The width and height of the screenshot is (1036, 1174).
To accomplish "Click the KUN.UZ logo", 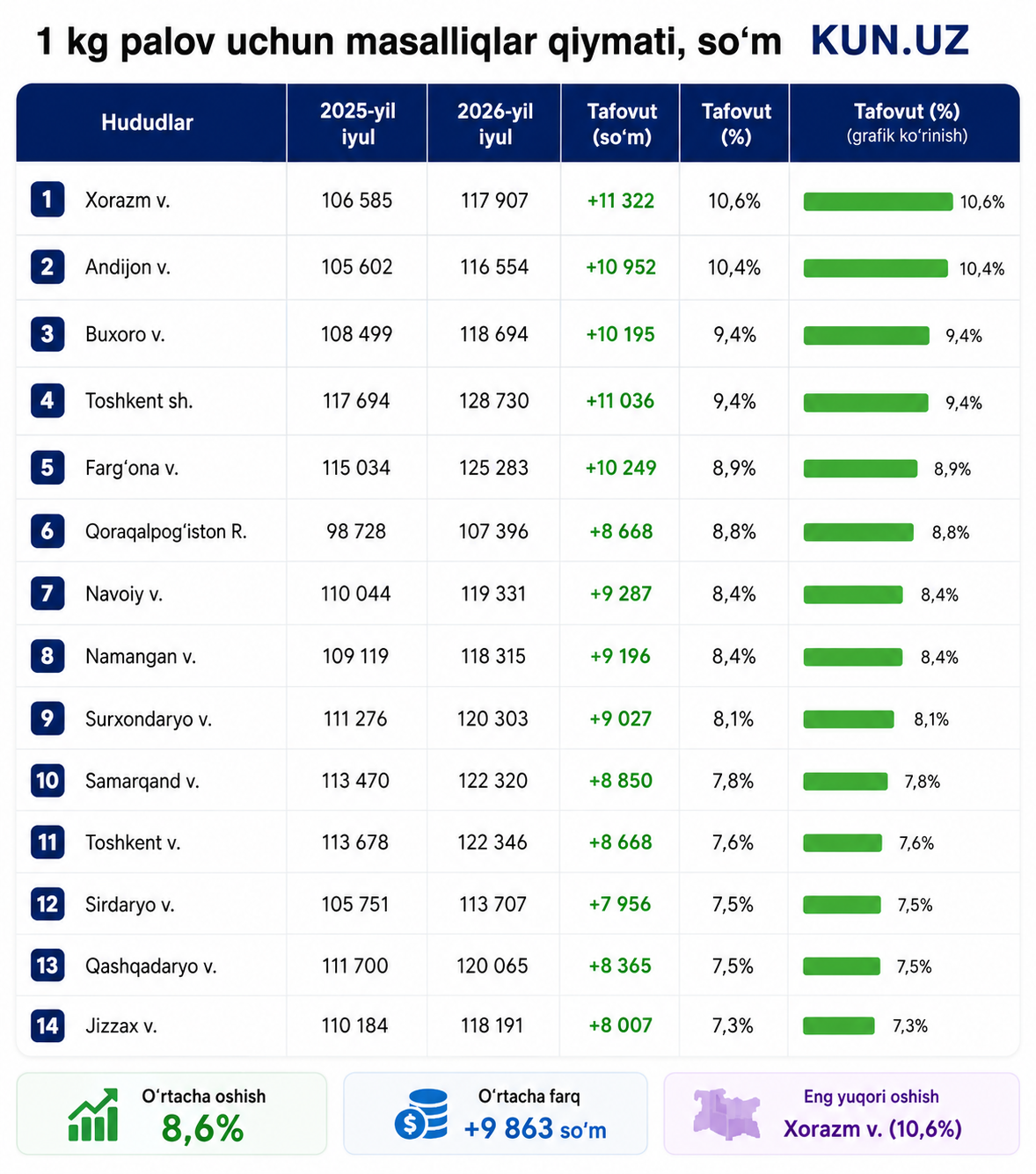I will [889, 40].
